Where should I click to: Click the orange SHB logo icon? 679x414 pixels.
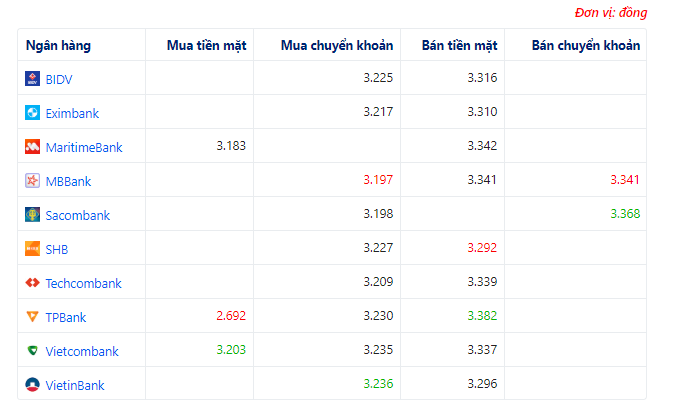[32, 249]
